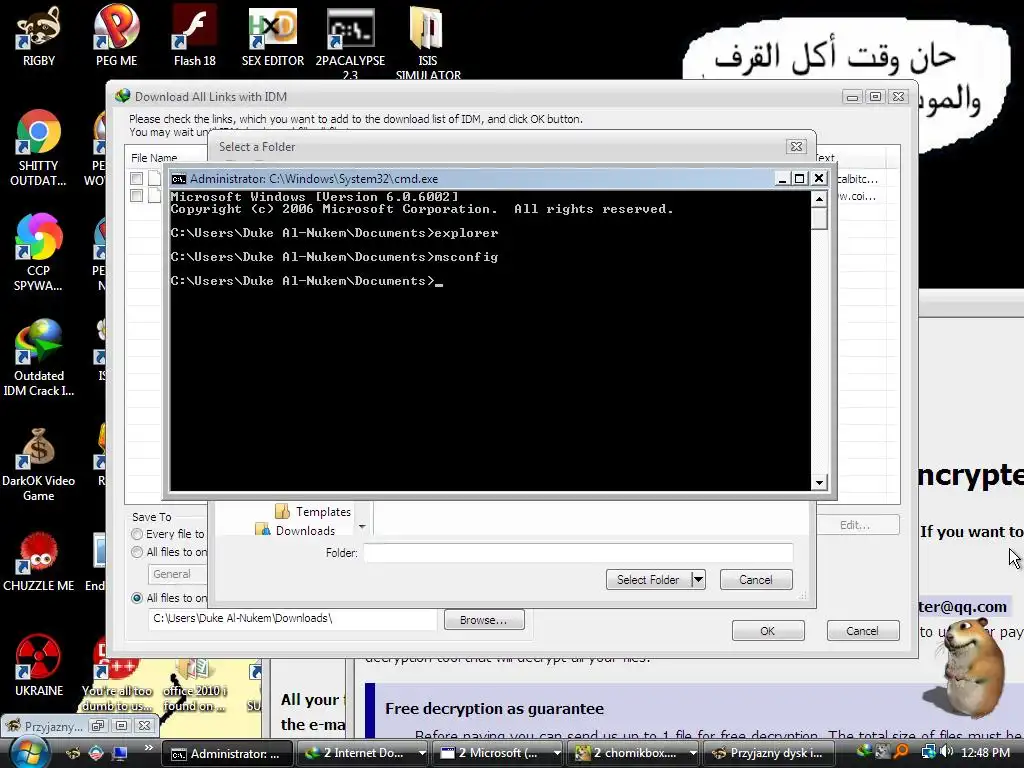
Task: Click the folder tree scroll-down arrow
Action: tap(362, 526)
